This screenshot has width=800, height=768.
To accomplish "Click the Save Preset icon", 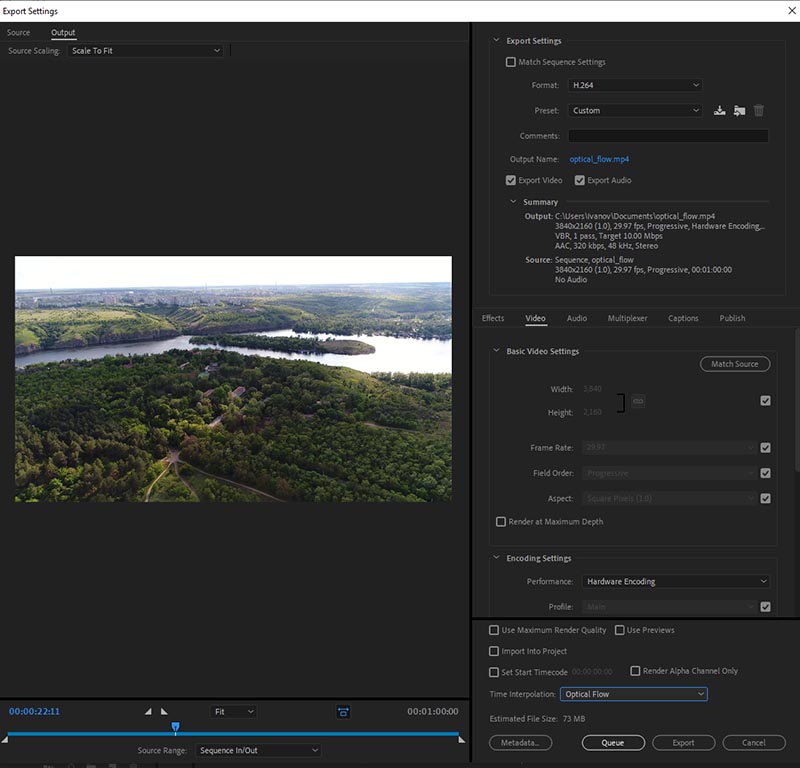I will (719, 110).
